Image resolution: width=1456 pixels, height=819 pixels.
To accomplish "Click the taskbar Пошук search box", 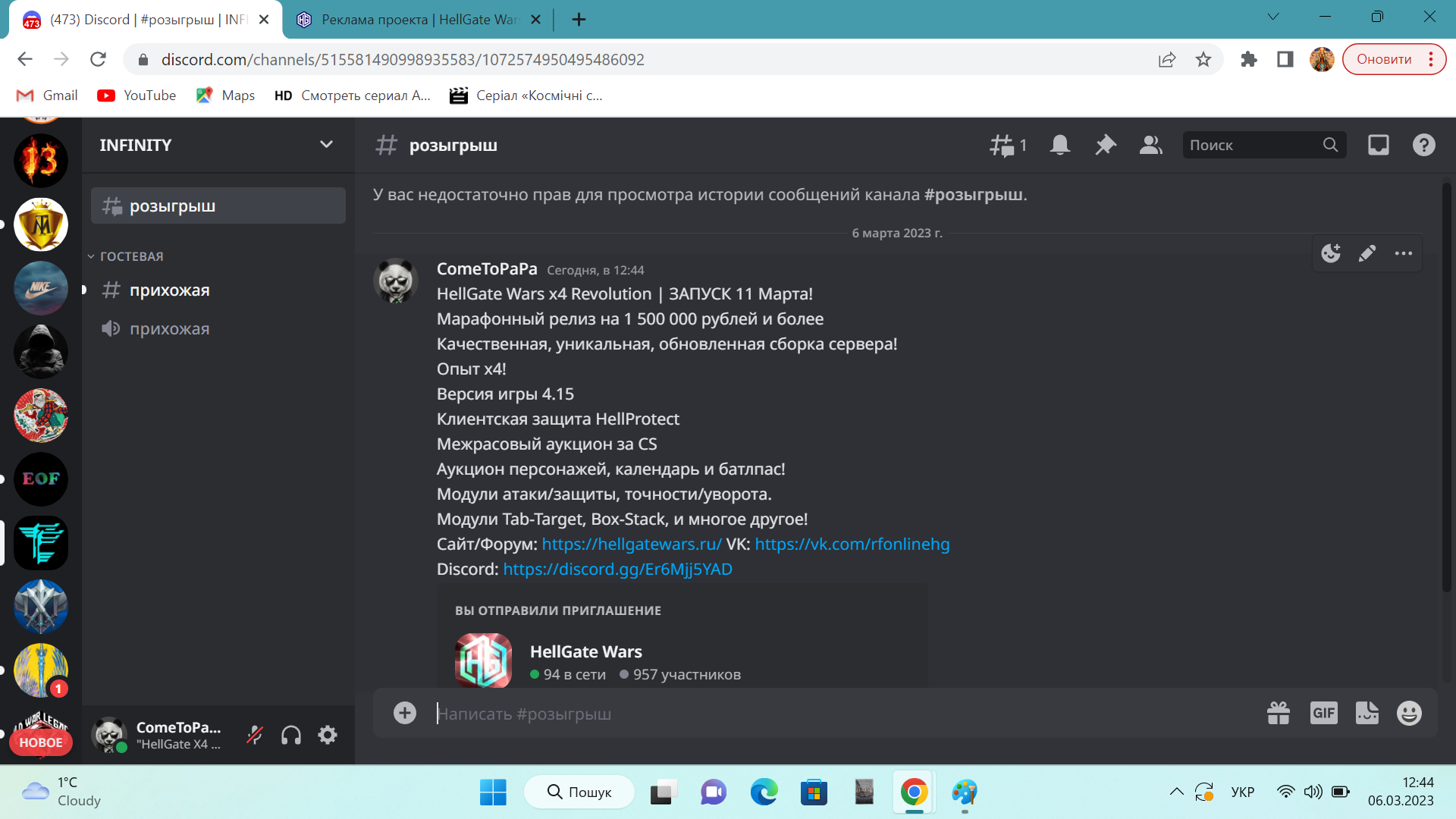I will pos(579,792).
